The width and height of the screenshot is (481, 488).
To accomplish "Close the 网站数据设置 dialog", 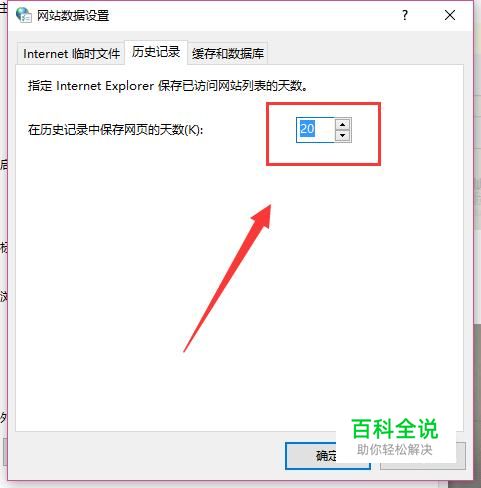I will click(450, 15).
